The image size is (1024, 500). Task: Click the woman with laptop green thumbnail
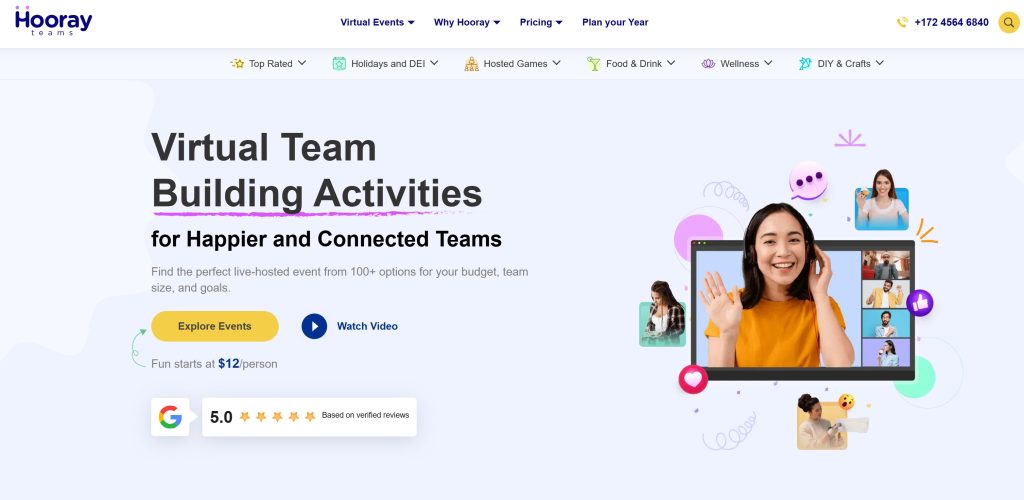(662, 315)
